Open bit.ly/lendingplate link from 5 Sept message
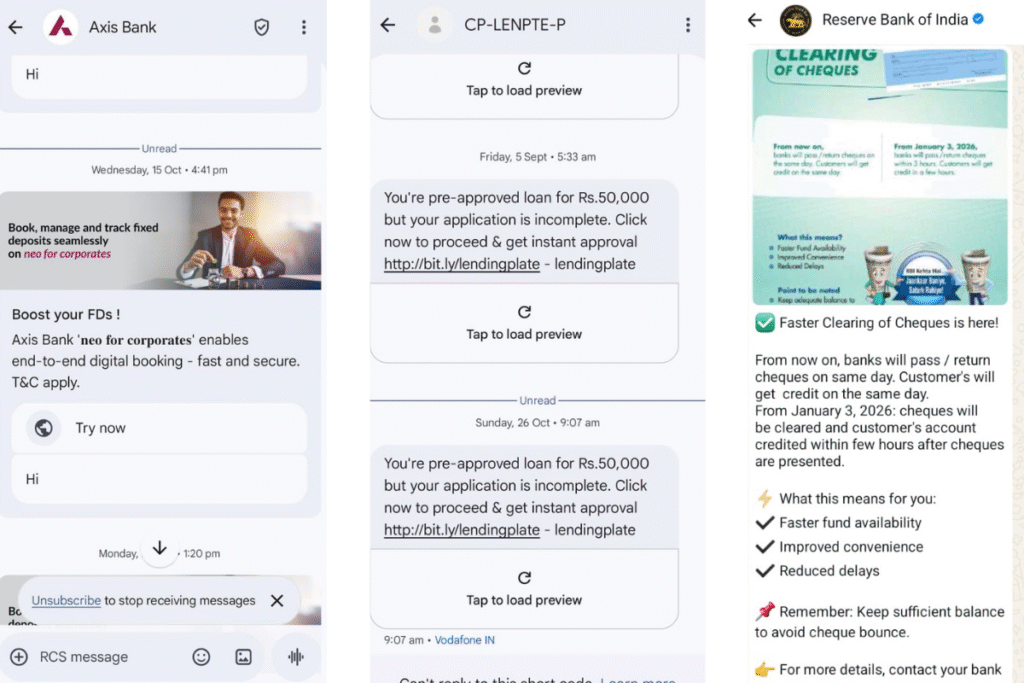 (462, 264)
